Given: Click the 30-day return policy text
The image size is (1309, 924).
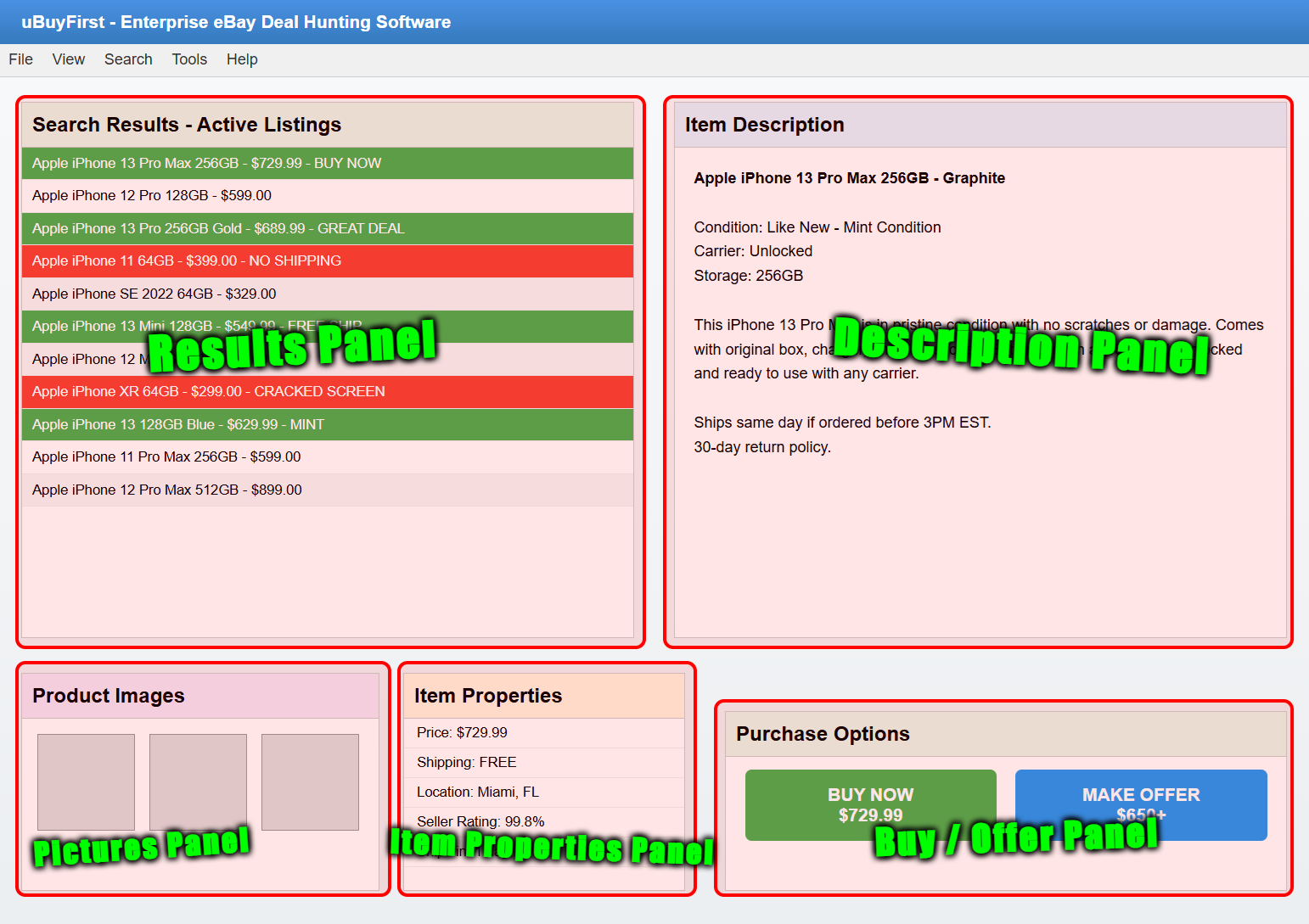Looking at the screenshot, I should click(761, 447).
